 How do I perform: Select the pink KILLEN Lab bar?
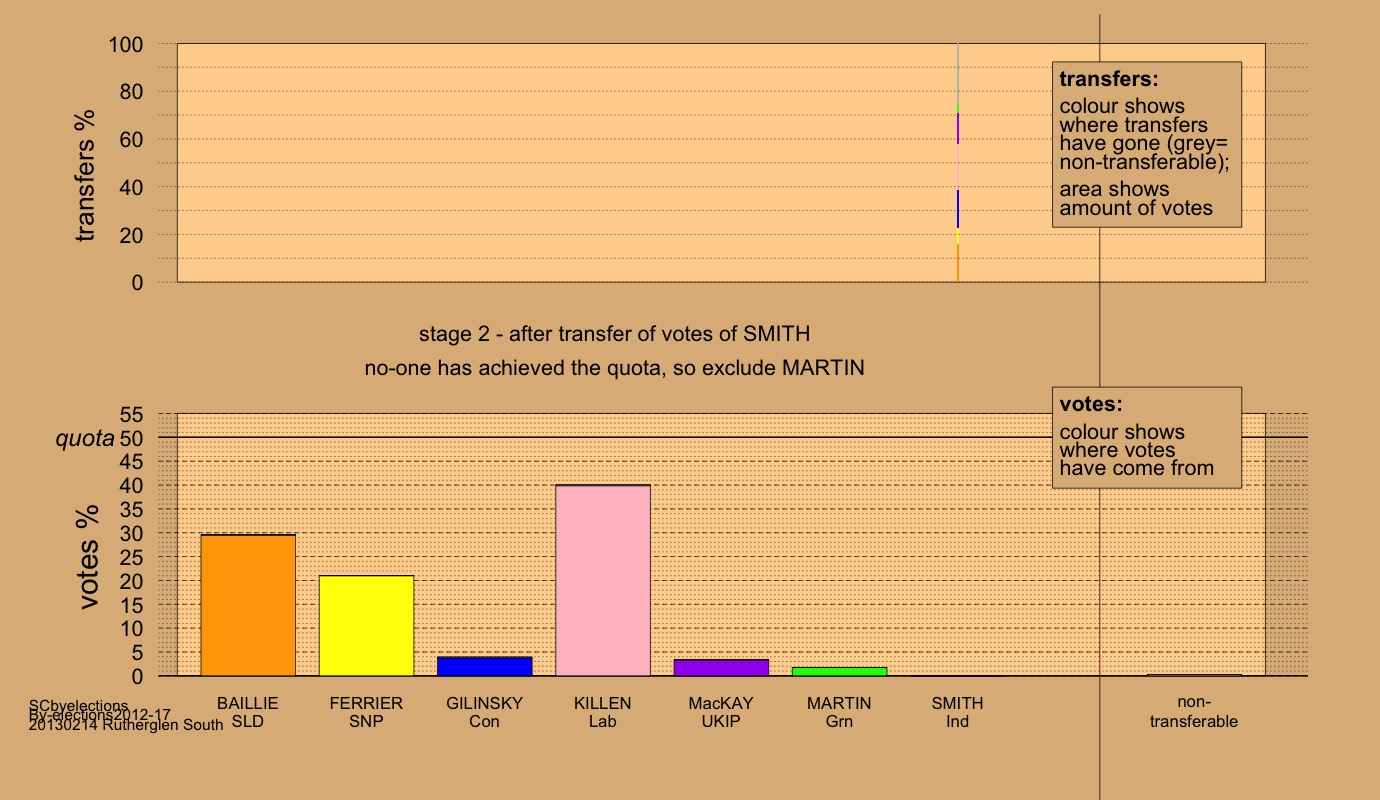[603, 580]
